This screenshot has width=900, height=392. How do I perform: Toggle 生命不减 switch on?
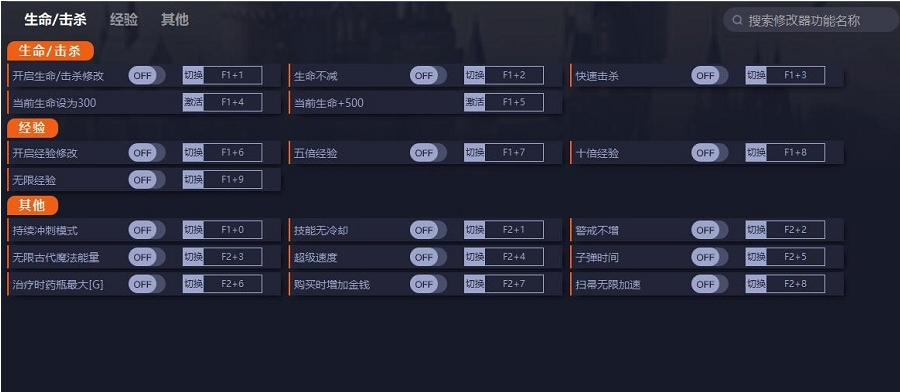[428, 75]
